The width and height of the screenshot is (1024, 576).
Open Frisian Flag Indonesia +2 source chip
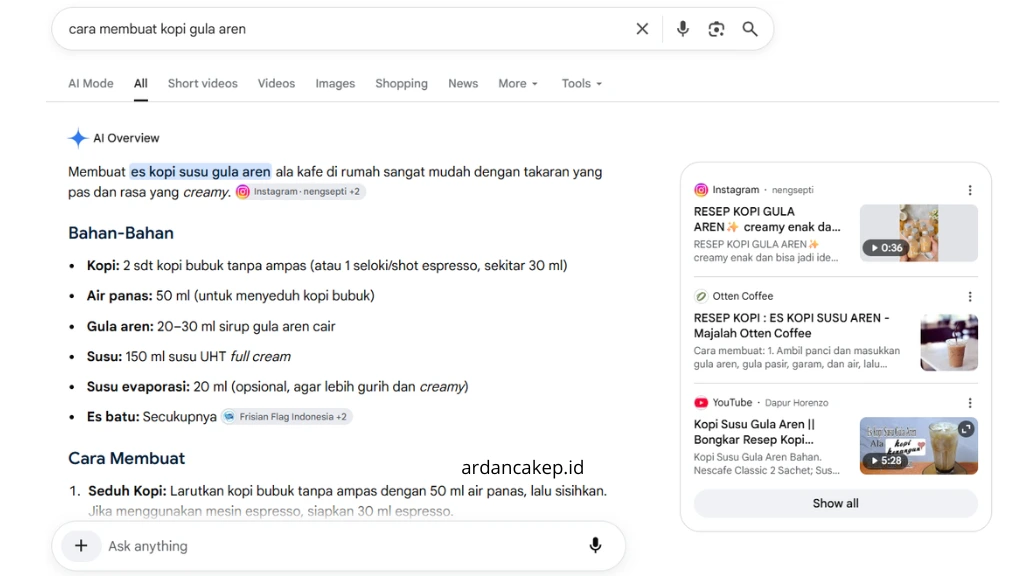[286, 417]
